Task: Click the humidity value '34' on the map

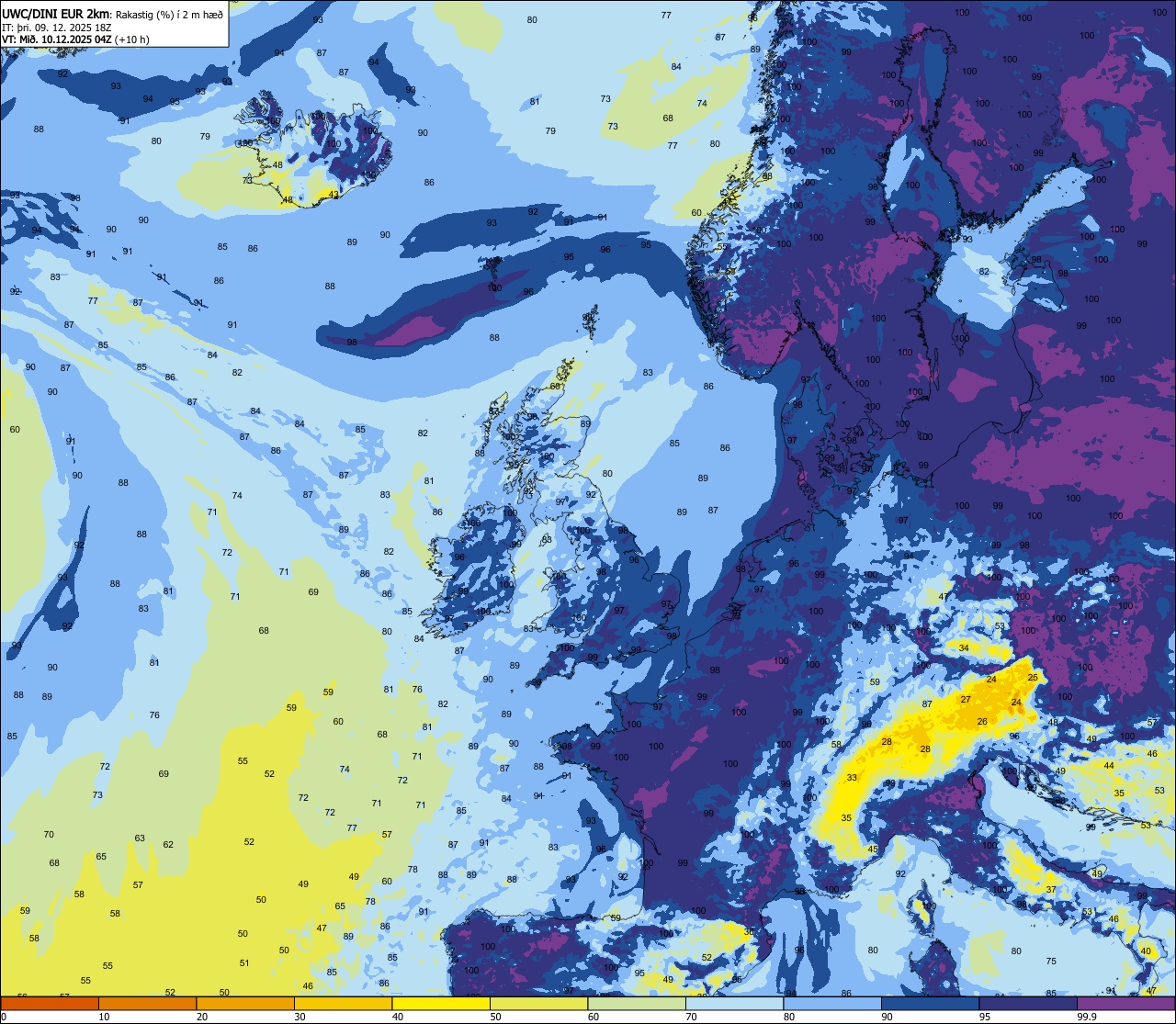Action: (964, 647)
